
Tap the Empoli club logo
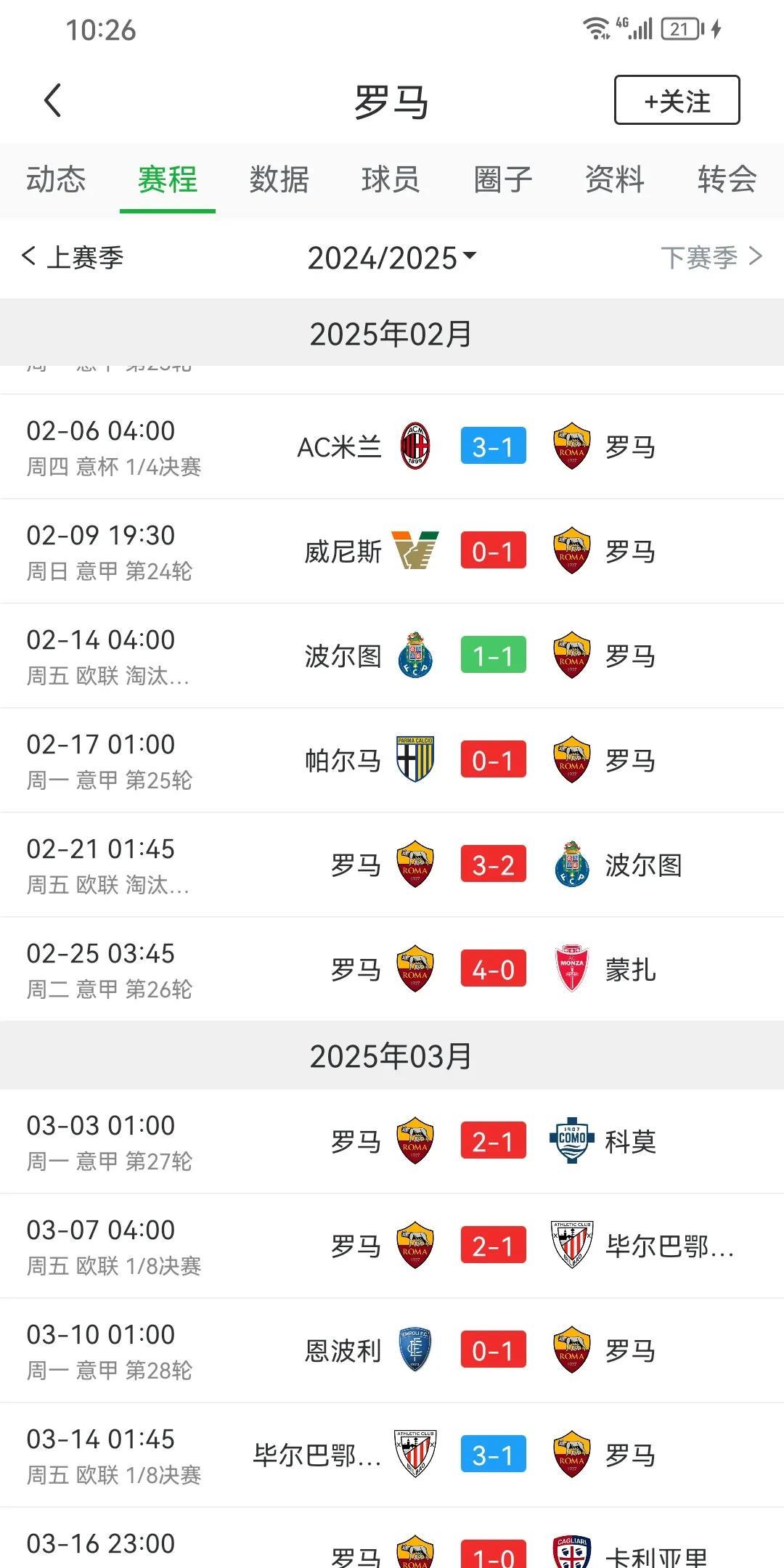[x=415, y=1349]
